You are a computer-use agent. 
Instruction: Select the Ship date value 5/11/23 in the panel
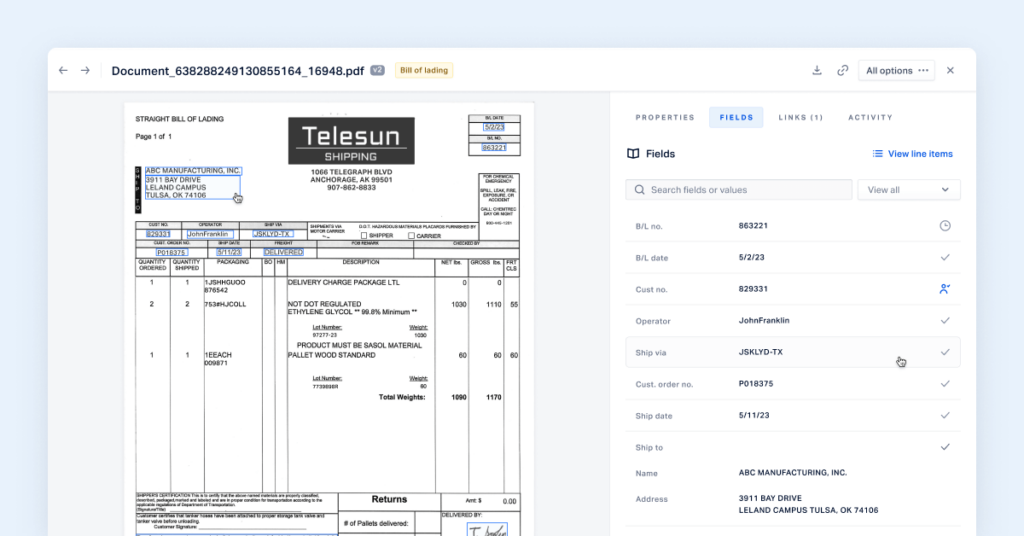(754, 415)
